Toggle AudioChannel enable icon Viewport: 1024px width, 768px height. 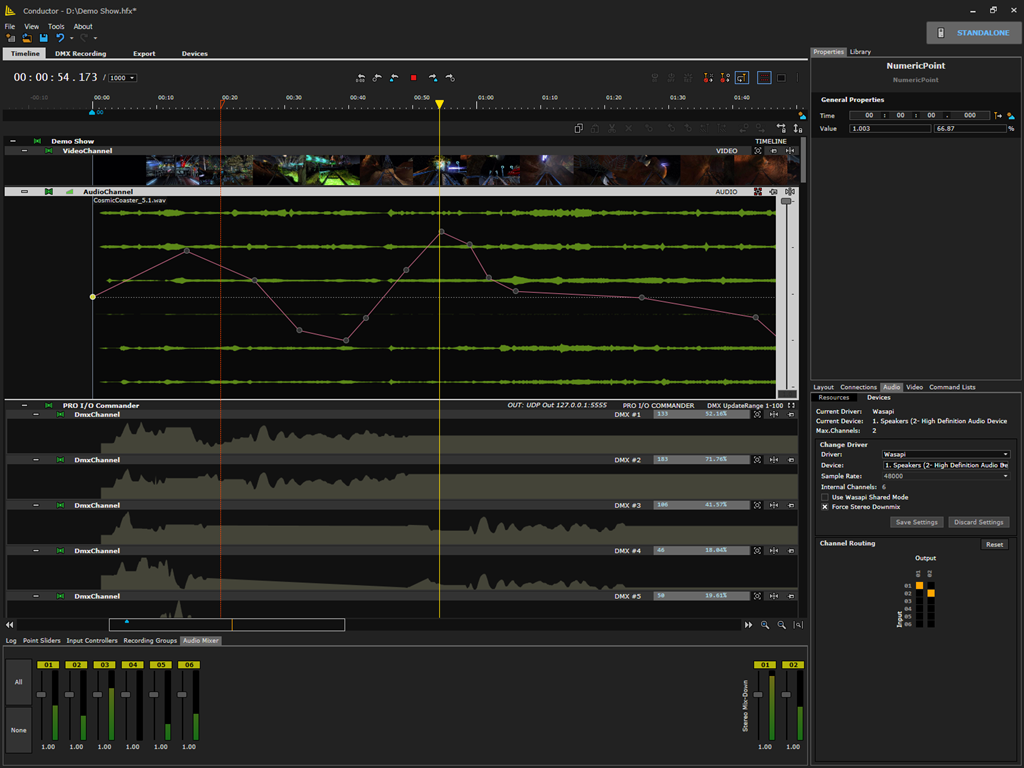point(48,192)
